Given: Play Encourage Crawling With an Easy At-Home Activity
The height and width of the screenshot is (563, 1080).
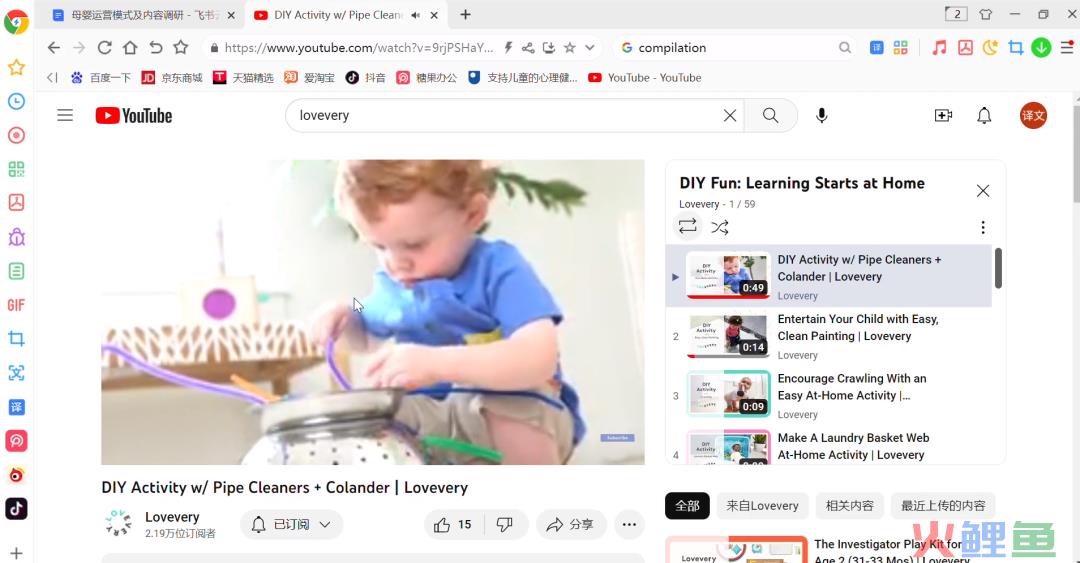Looking at the screenshot, I should 852,387.
